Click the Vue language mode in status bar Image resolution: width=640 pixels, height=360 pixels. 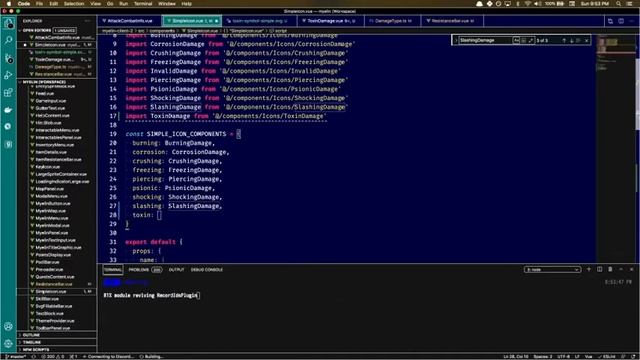pos(589,357)
